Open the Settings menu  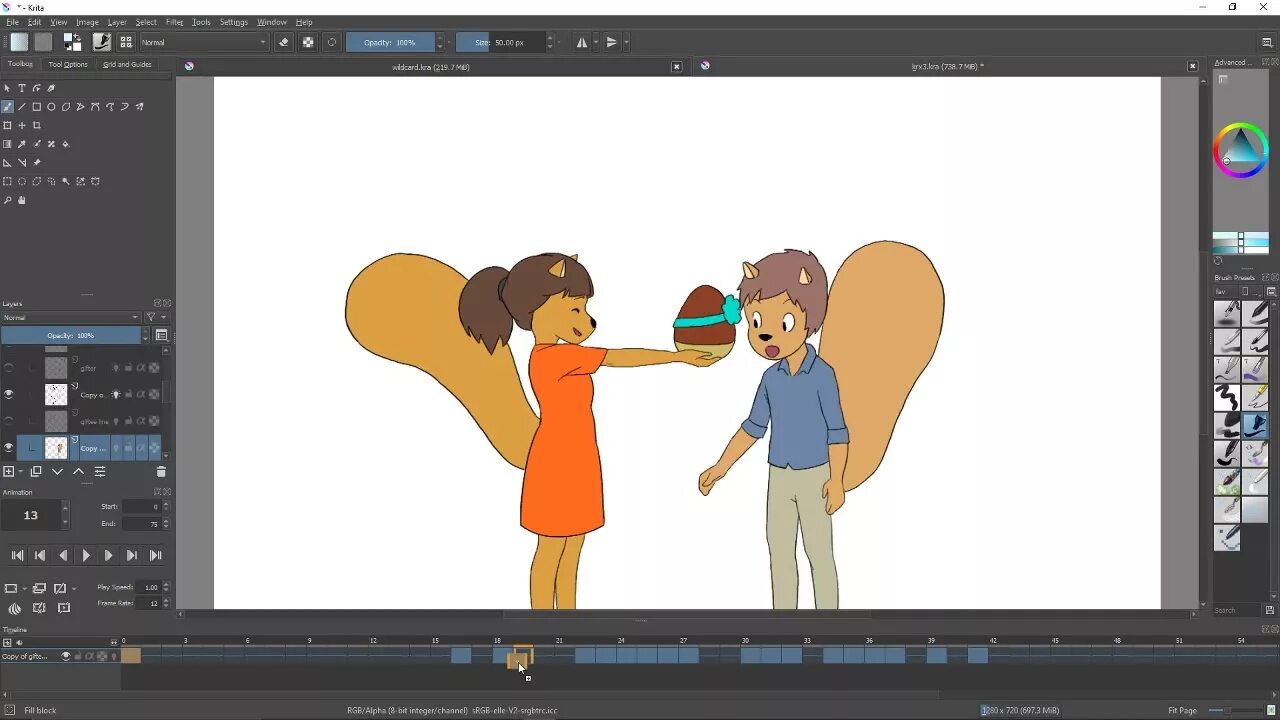[233, 22]
